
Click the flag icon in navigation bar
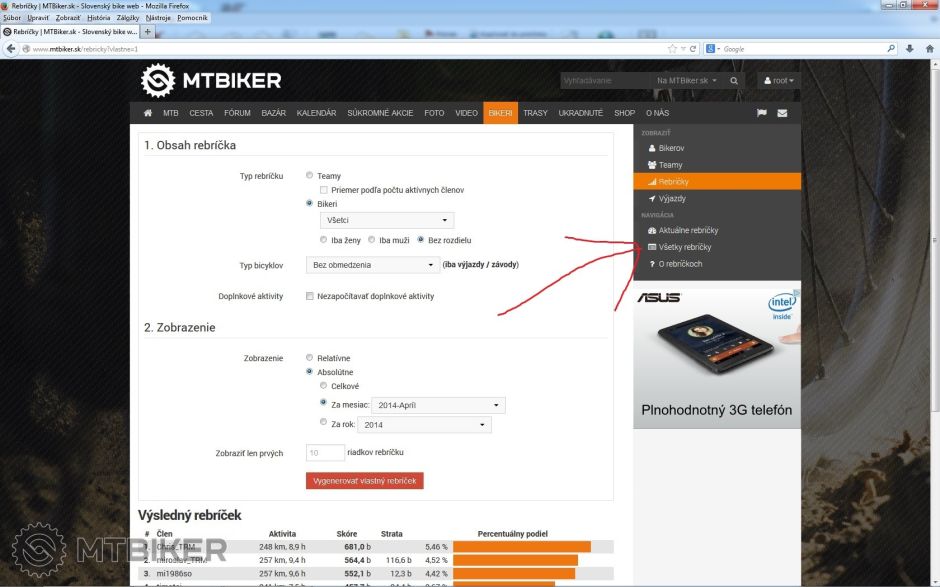pyautogui.click(x=761, y=113)
